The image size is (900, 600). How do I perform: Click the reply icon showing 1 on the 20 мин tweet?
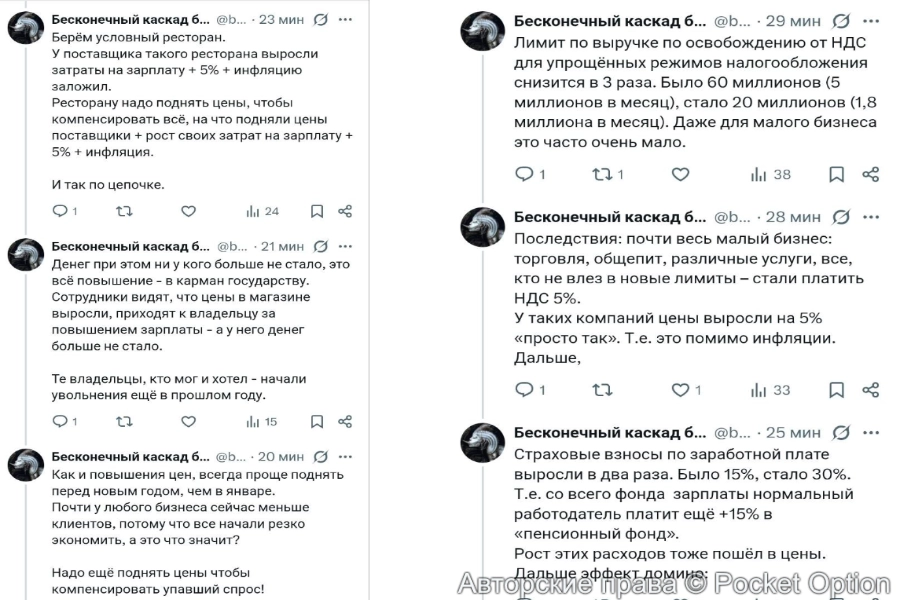(57, 420)
